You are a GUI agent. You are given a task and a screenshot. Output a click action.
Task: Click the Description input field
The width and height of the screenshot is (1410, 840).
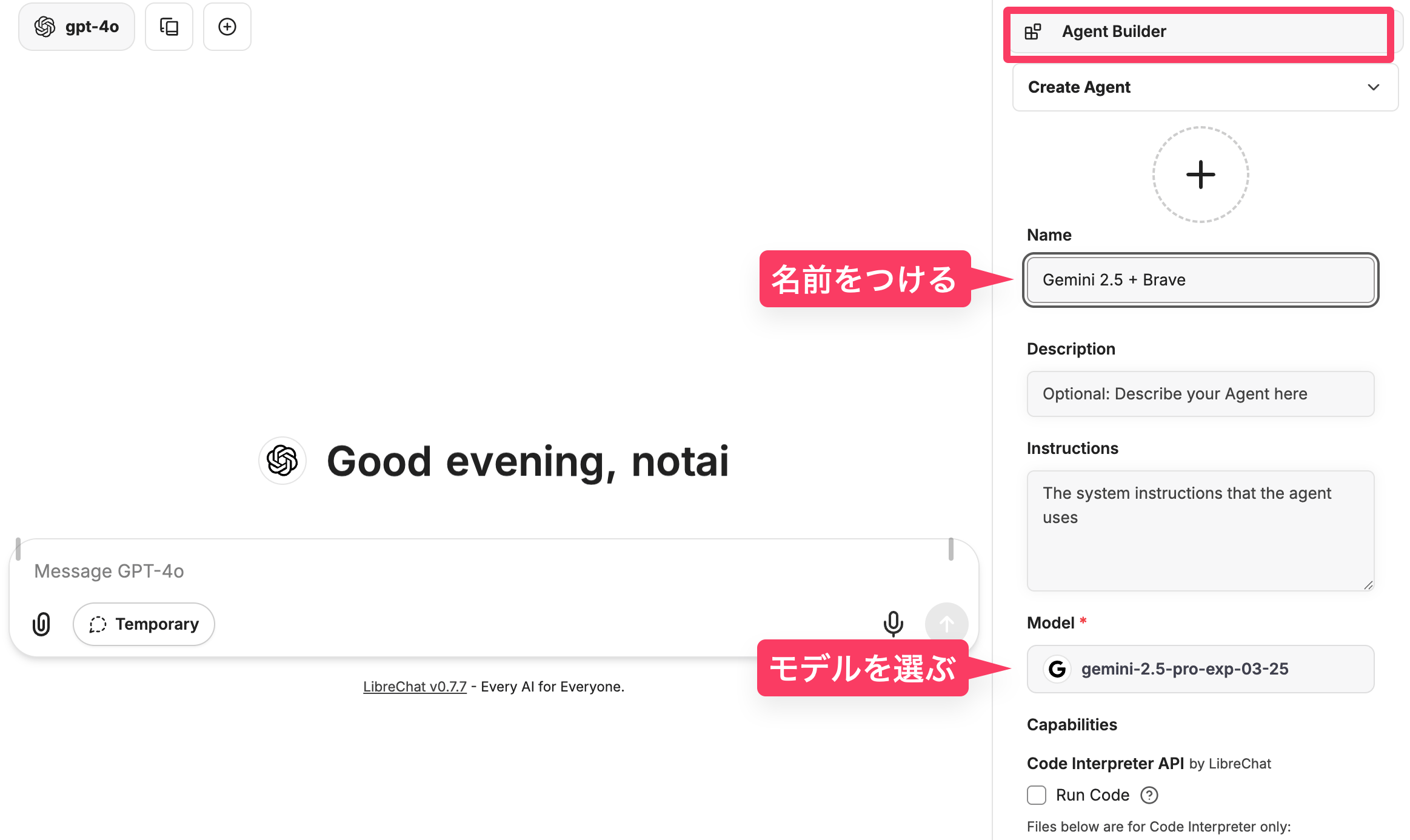coord(1200,394)
